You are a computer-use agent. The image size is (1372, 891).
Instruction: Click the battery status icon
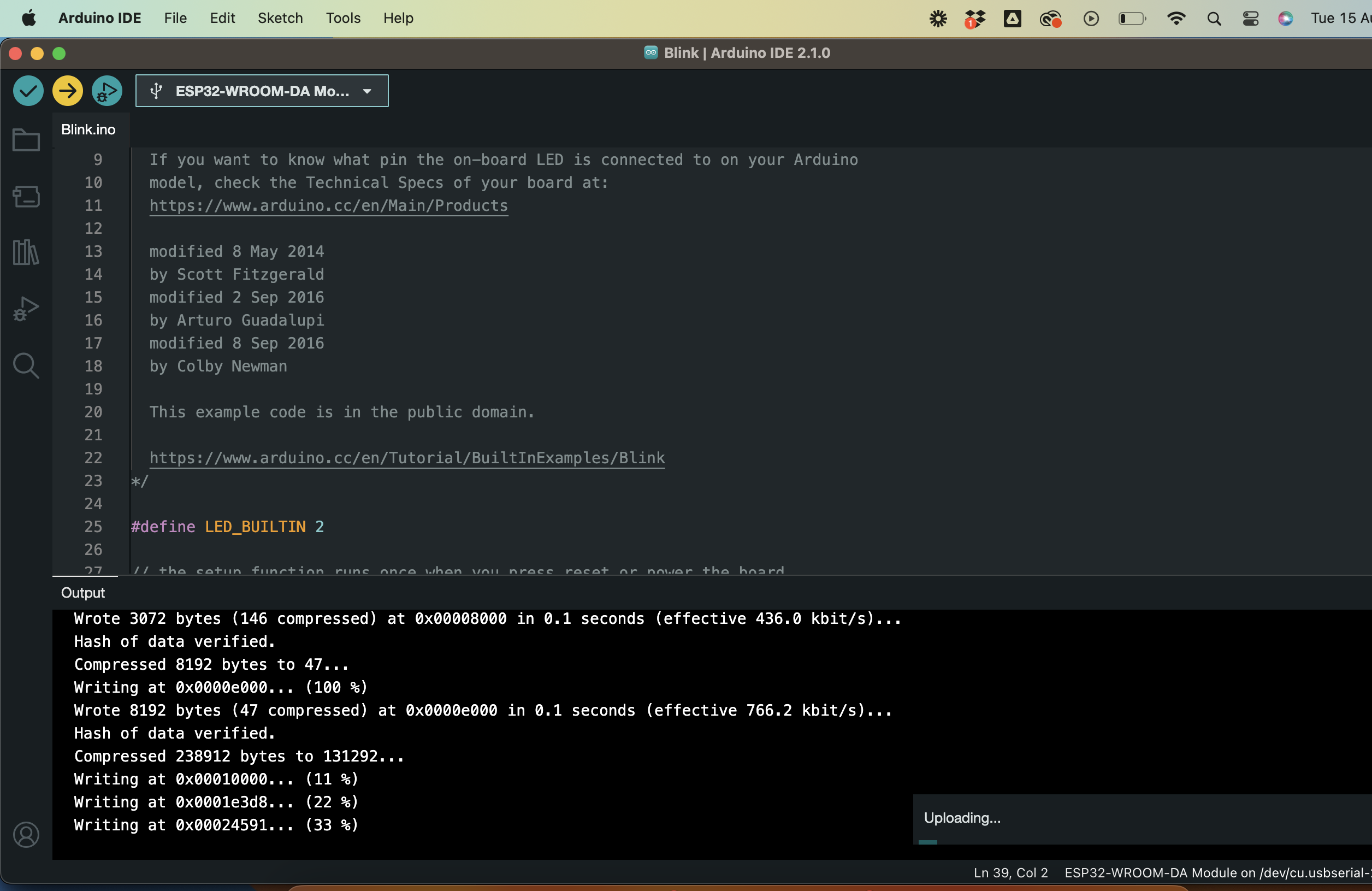pos(1132,19)
